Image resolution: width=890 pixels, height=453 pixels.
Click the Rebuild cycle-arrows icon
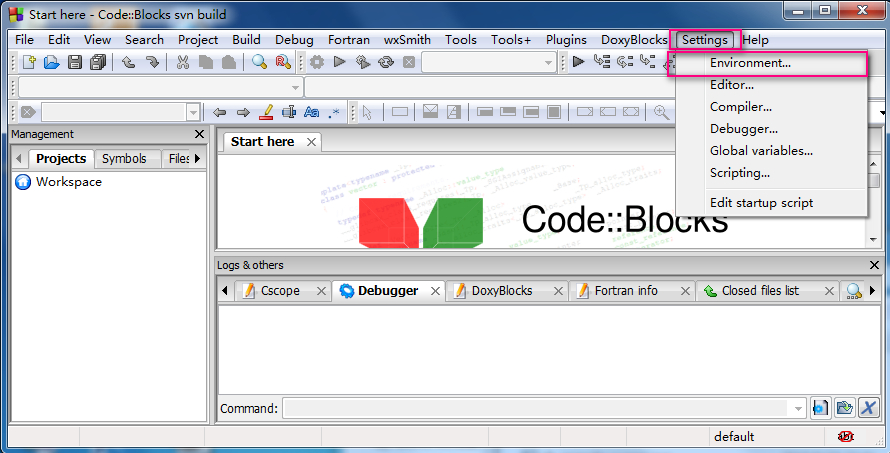(x=386, y=62)
